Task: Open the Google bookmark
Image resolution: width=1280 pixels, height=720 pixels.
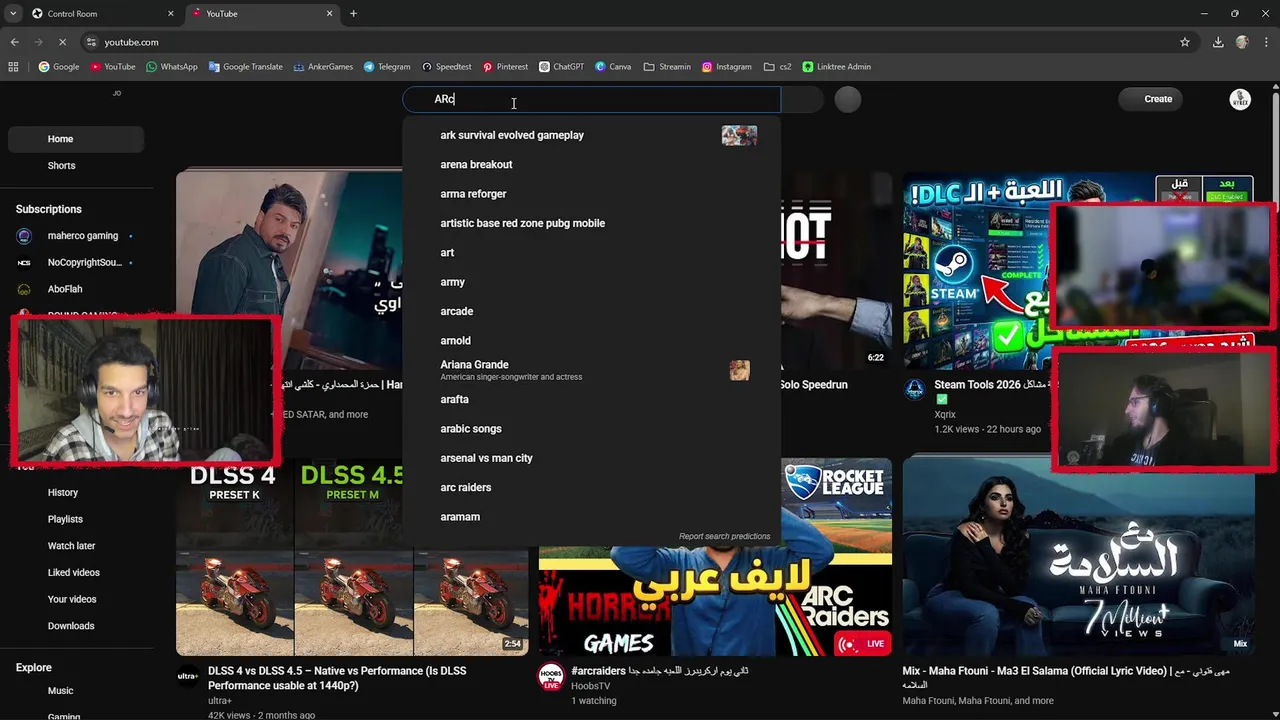Action: (x=58, y=67)
